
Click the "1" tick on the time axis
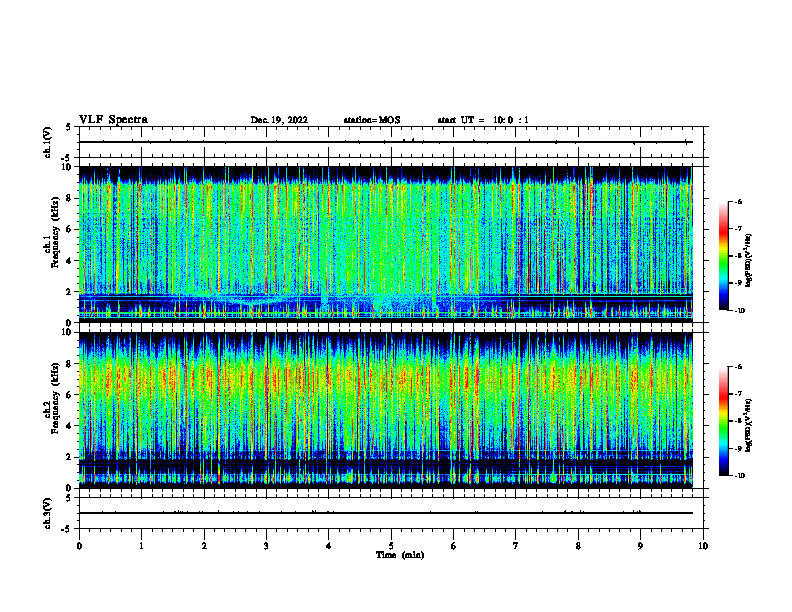tap(141, 546)
